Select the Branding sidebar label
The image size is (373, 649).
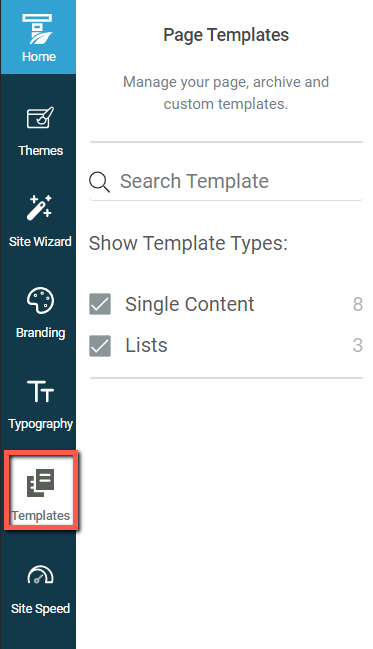[x=41, y=333]
